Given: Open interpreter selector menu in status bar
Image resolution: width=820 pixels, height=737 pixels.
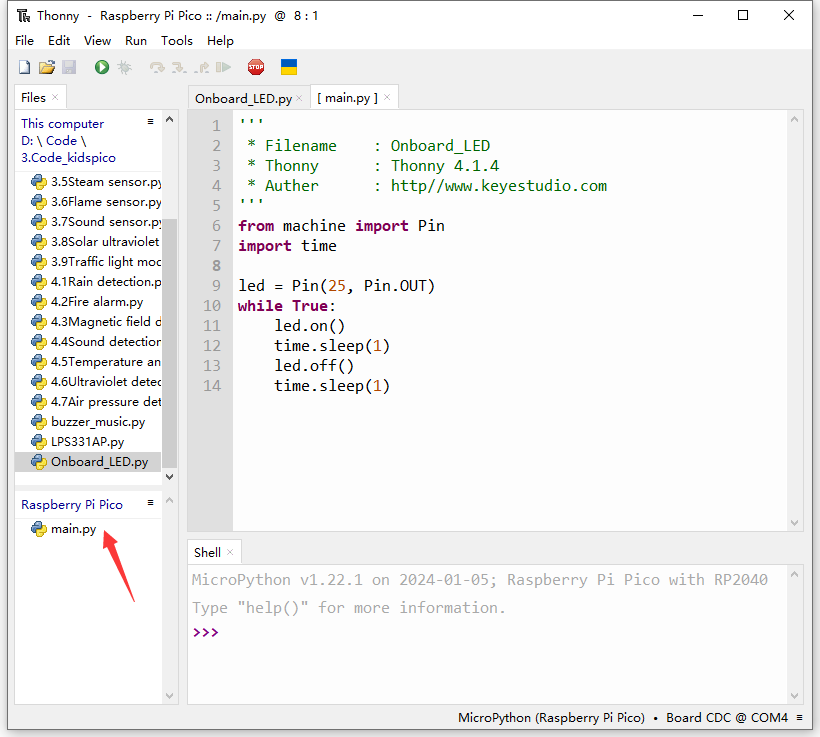Looking at the screenshot, I should point(800,718).
